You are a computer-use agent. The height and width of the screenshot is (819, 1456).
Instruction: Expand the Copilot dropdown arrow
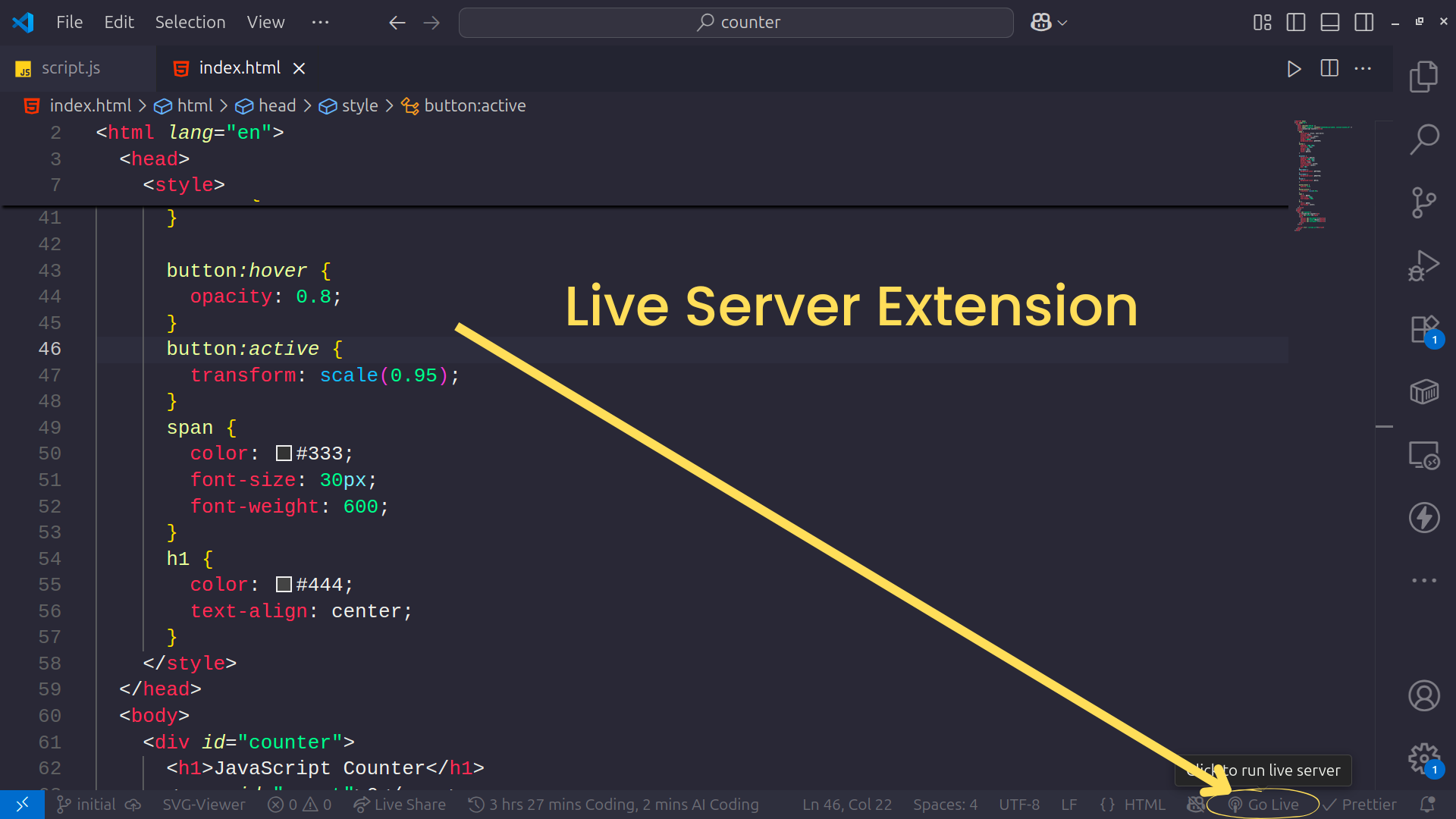pos(1062,23)
